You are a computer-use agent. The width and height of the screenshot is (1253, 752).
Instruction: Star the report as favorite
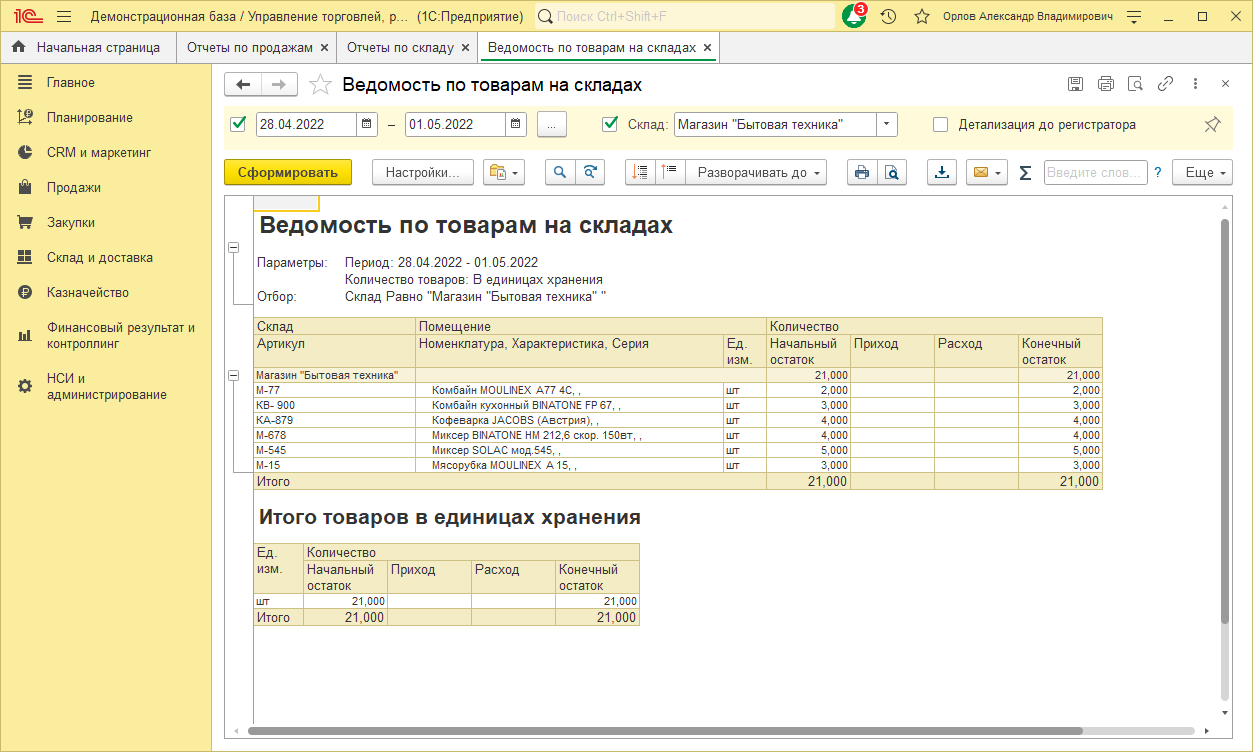[x=320, y=85]
